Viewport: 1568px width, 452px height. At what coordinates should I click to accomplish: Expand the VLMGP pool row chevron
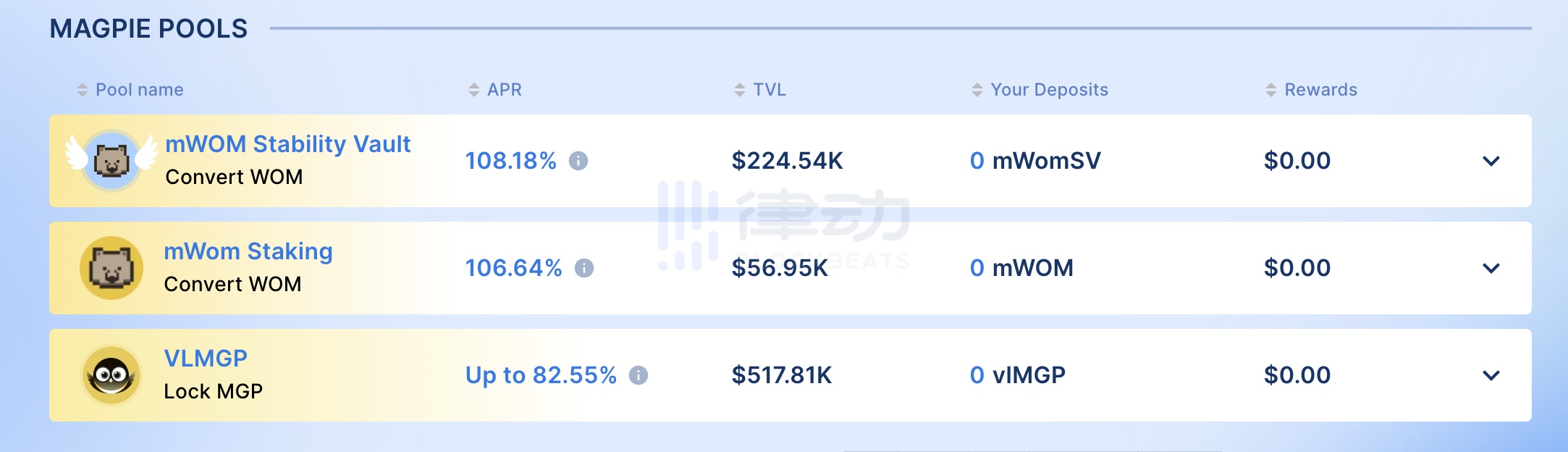tap(1491, 375)
